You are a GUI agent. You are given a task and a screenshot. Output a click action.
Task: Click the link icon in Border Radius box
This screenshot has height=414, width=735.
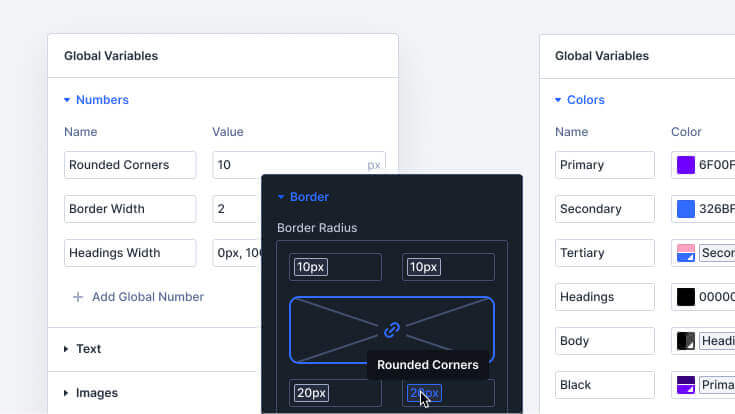(392, 330)
